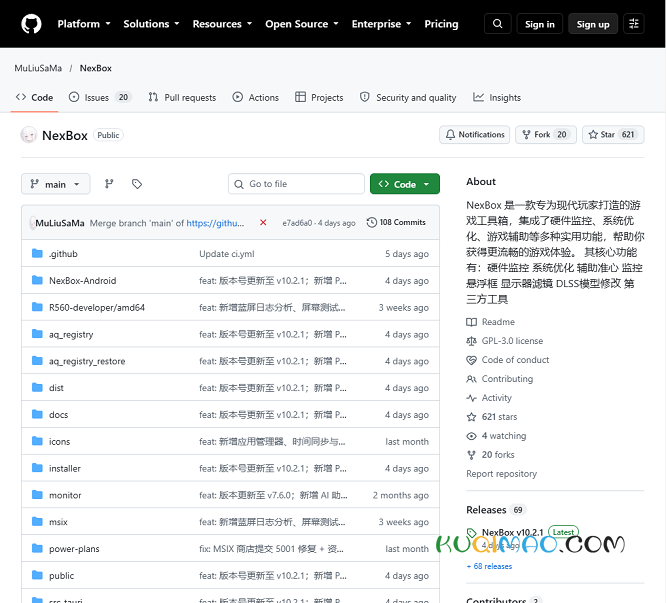This screenshot has width=666, height=603.
Task: Open MuLiuSaMa owner breadcrumb link
Action: pyautogui.click(x=38, y=68)
